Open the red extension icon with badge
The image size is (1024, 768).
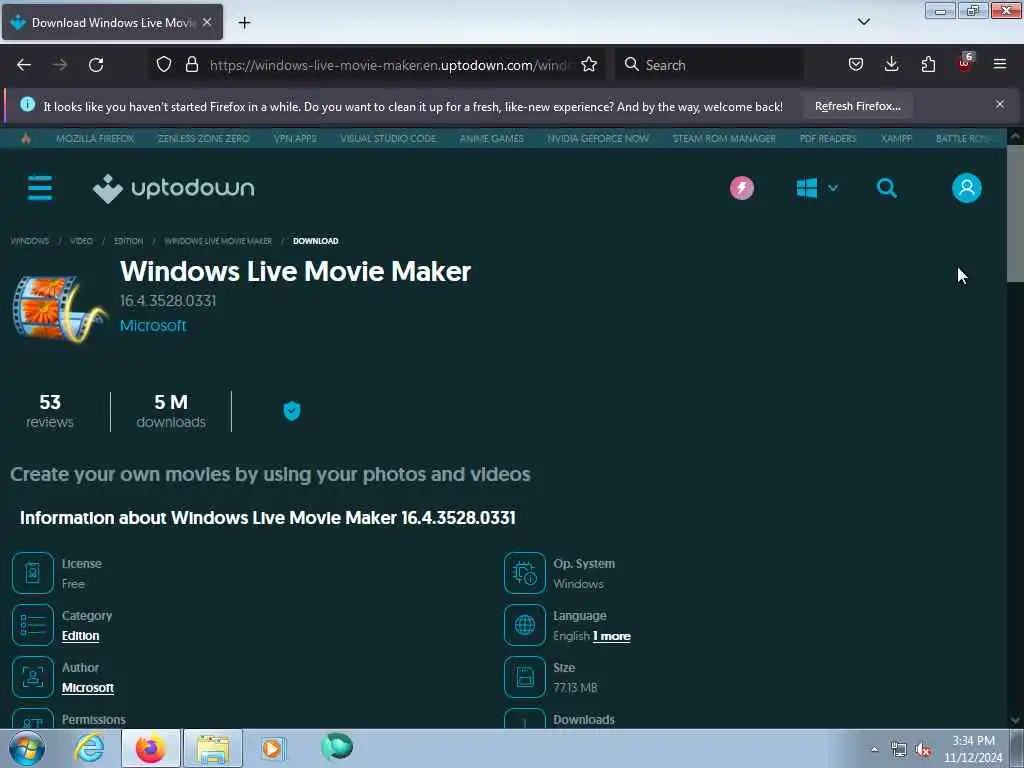[x=965, y=63]
